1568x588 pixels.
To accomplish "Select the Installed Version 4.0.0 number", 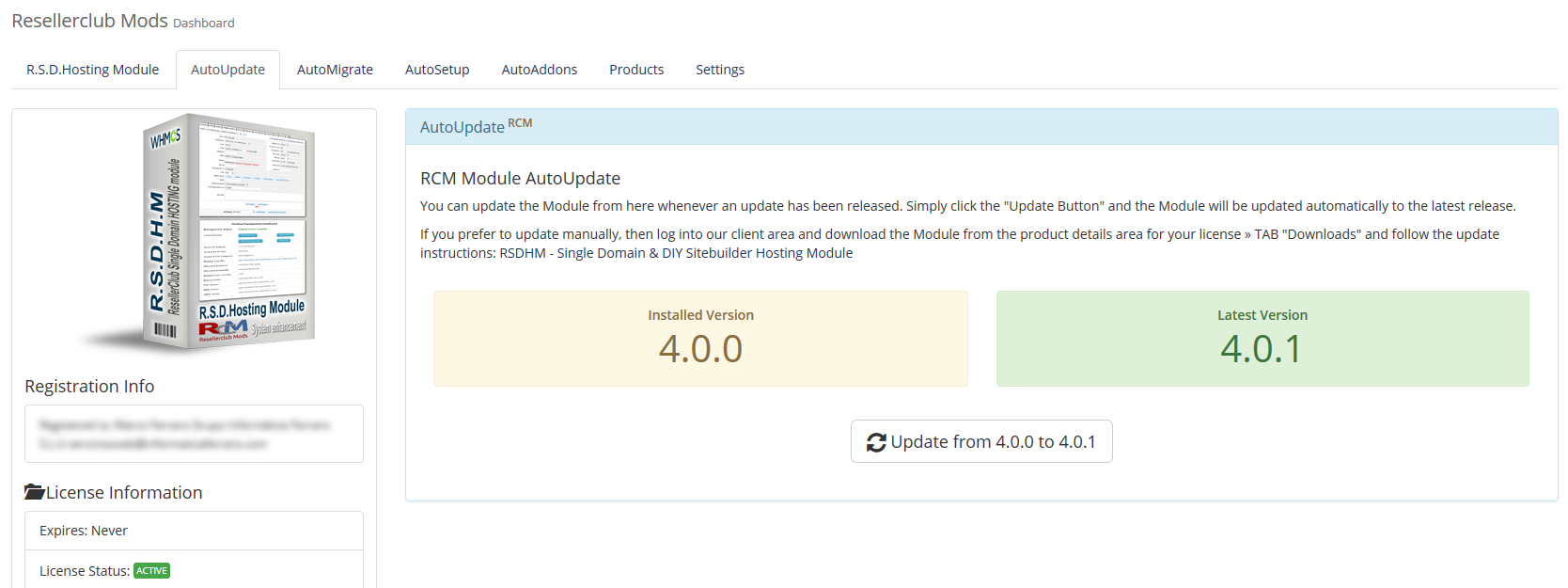I will [x=700, y=349].
